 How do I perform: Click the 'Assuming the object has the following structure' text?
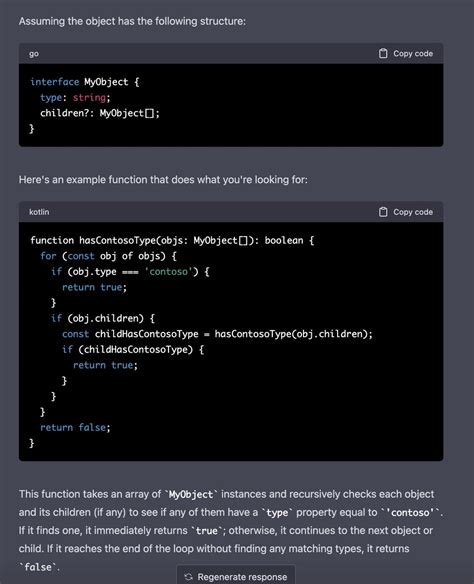pos(132,21)
